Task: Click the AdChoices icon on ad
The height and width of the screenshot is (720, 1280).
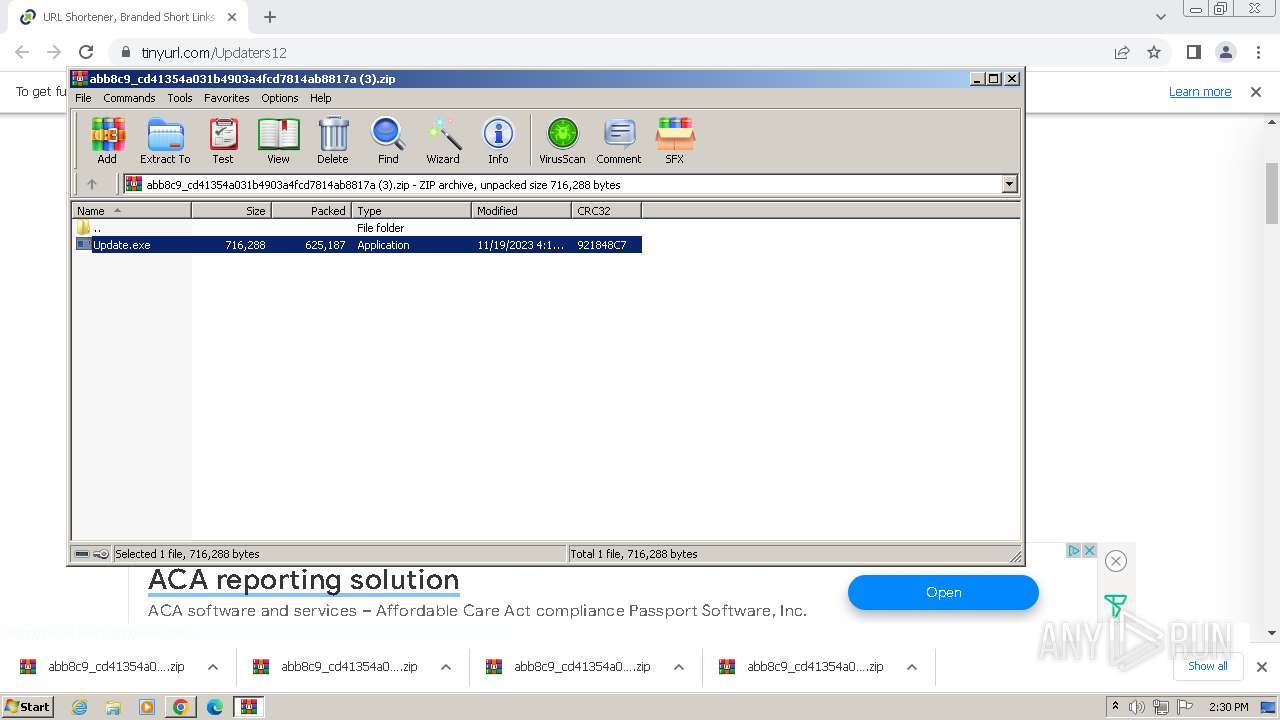Action: (x=1073, y=550)
